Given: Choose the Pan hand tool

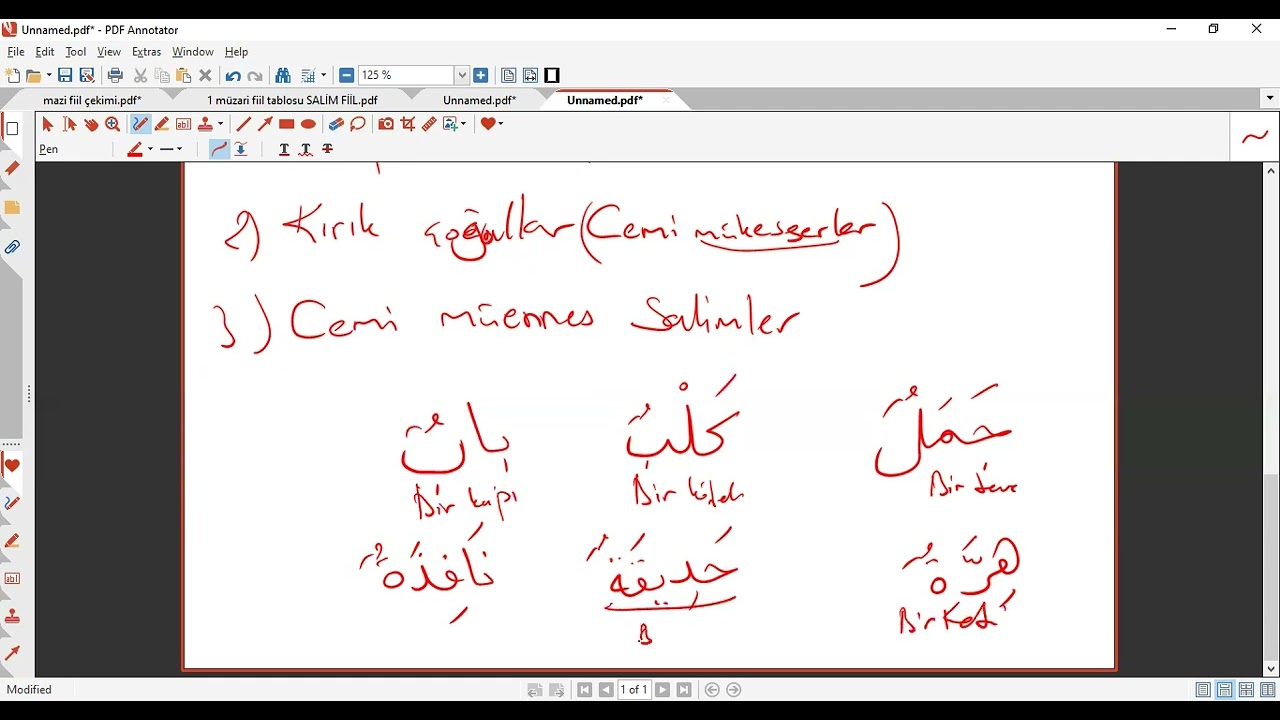Looking at the screenshot, I should click(91, 124).
